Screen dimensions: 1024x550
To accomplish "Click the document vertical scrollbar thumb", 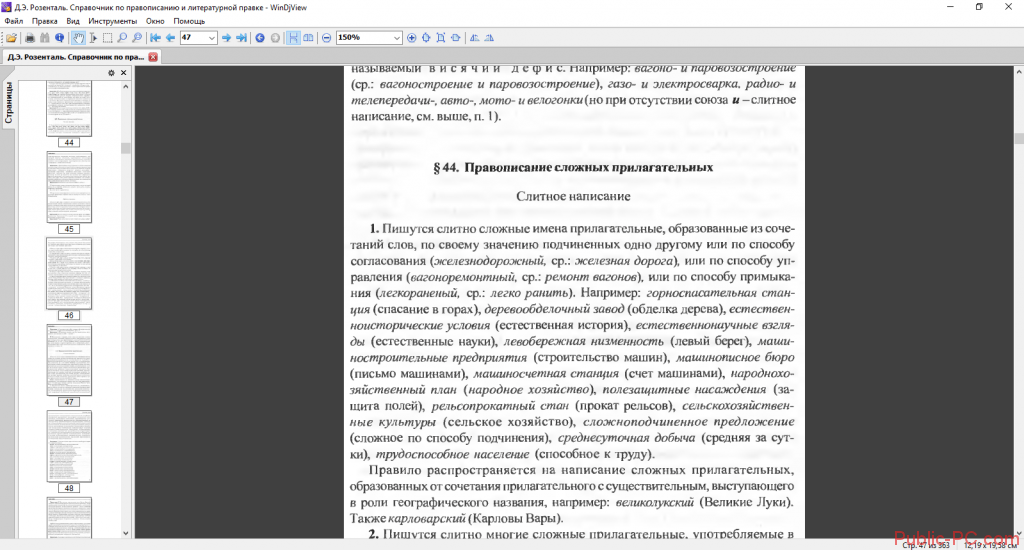I will (x=1019, y=138).
